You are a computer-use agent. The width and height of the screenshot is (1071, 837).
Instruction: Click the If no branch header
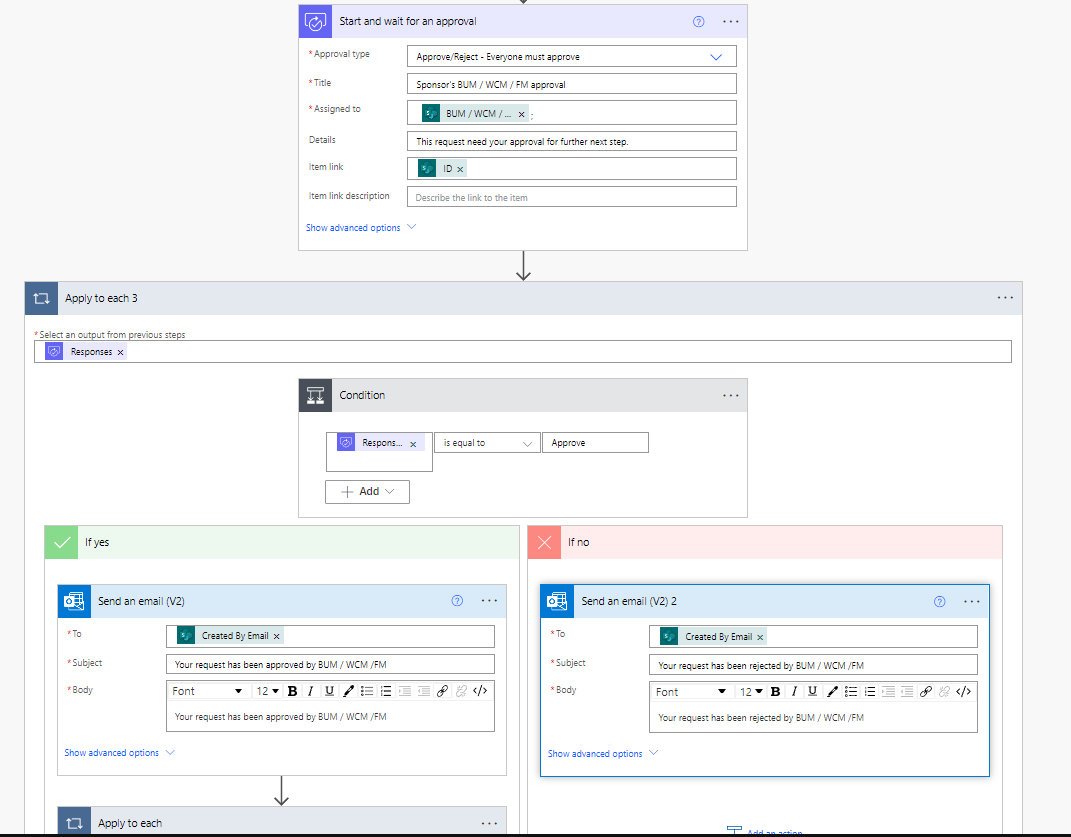[x=765, y=543]
